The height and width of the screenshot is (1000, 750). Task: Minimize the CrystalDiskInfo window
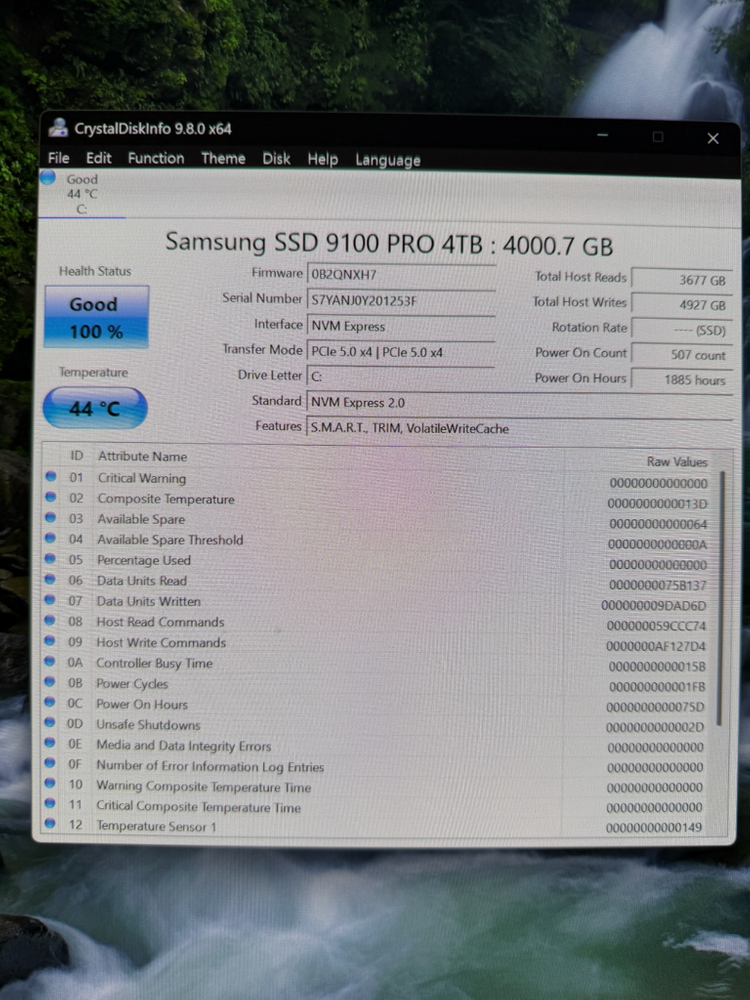pos(603,135)
